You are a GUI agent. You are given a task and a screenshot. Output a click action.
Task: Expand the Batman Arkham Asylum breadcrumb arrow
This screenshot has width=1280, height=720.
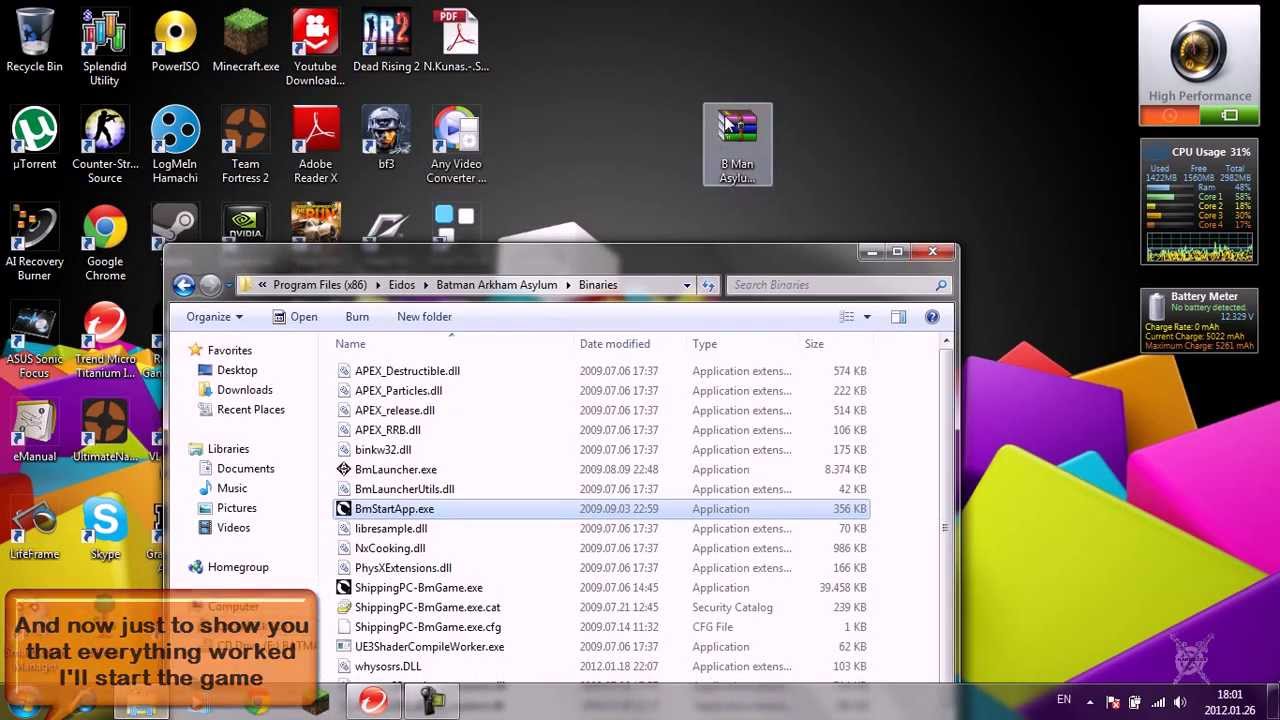[567, 285]
